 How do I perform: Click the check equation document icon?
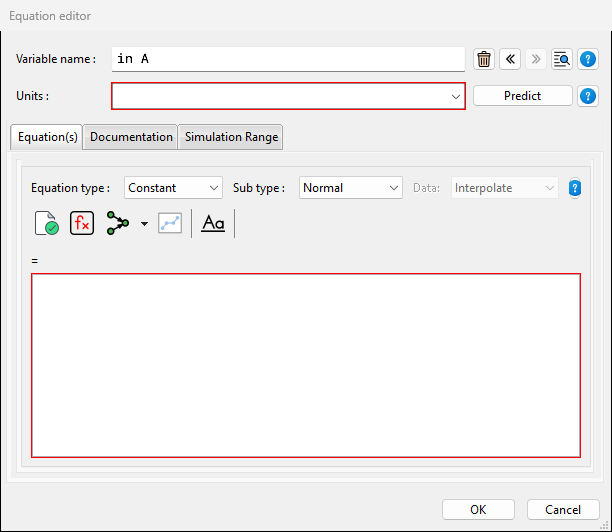pyautogui.click(x=47, y=223)
